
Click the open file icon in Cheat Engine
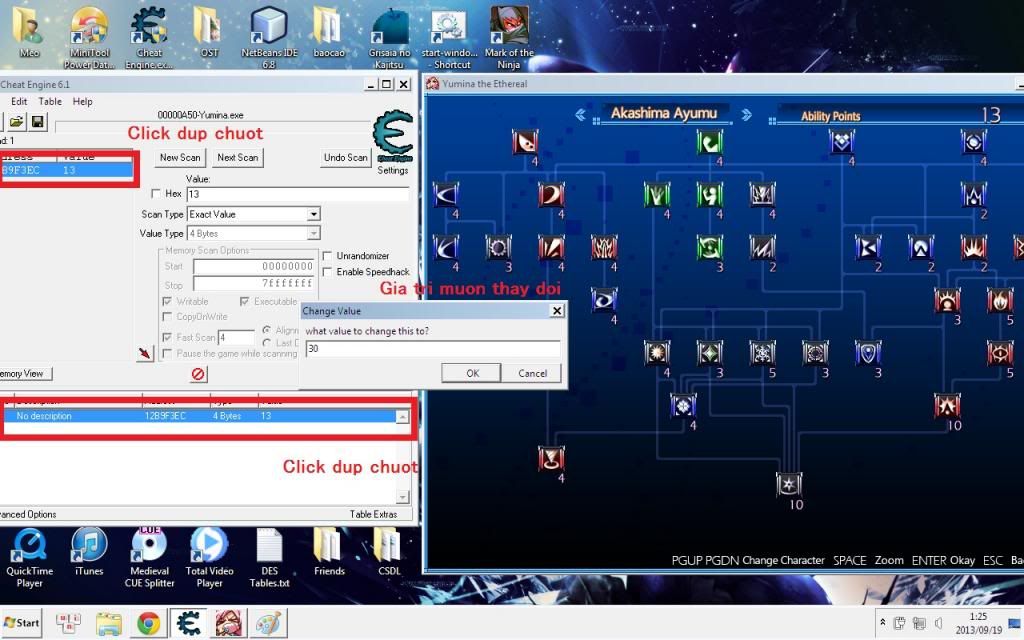(x=17, y=121)
